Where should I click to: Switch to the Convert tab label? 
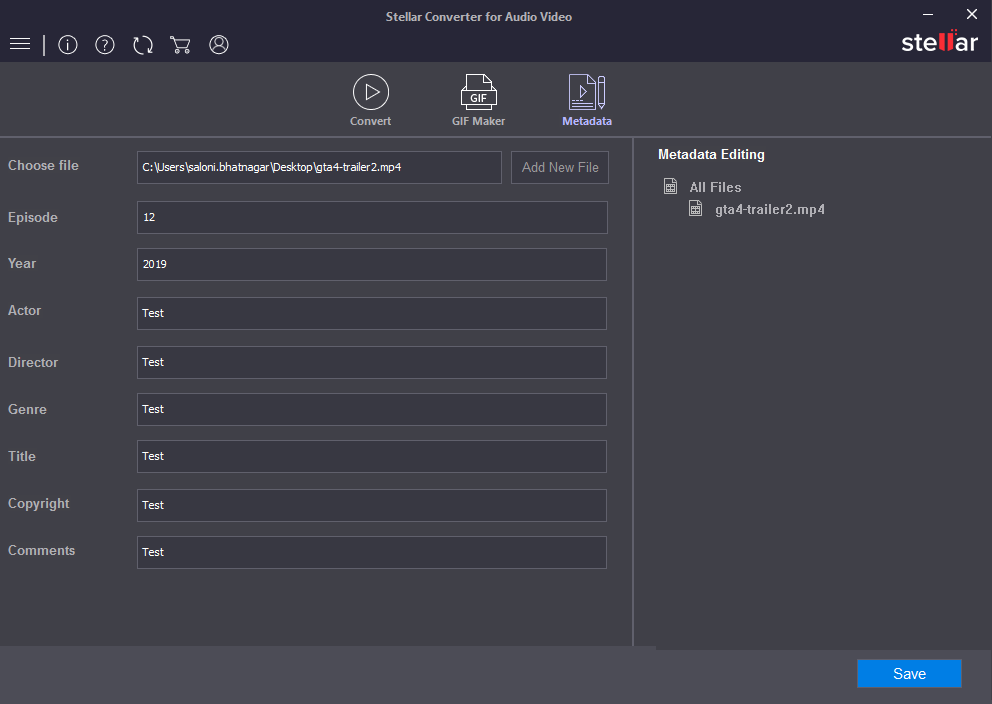(x=371, y=121)
